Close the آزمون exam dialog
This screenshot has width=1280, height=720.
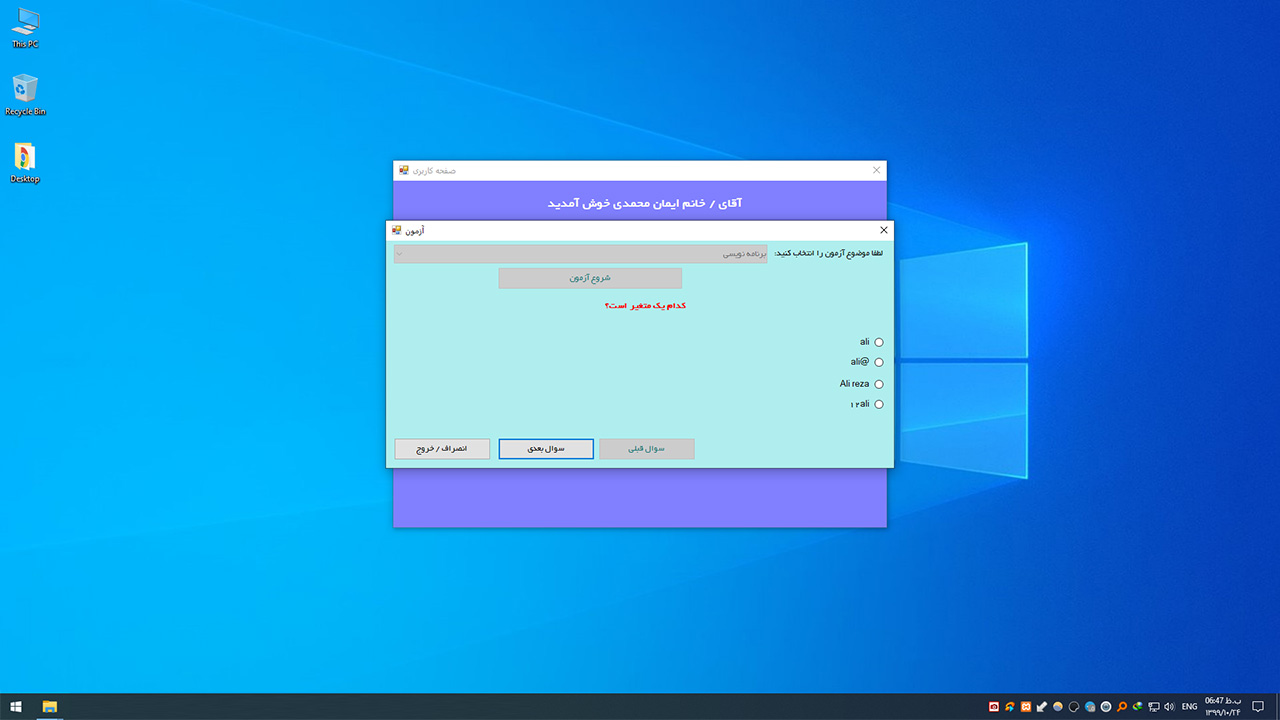point(883,230)
